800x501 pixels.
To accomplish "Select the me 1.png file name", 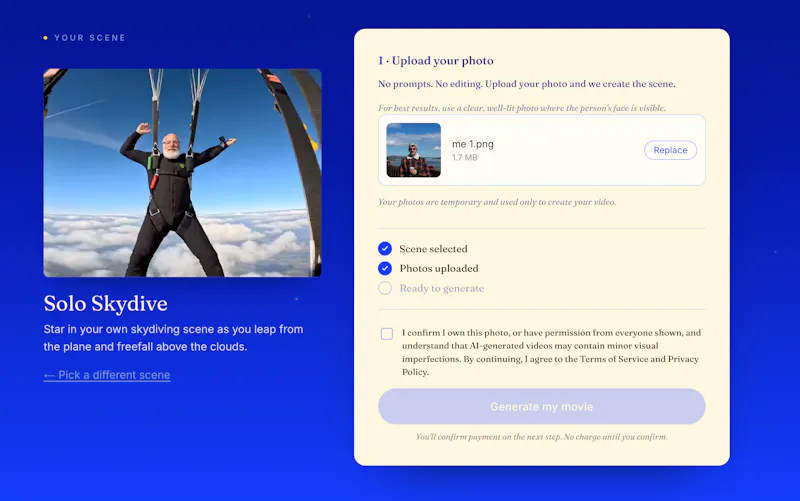I will pyautogui.click(x=472, y=144).
